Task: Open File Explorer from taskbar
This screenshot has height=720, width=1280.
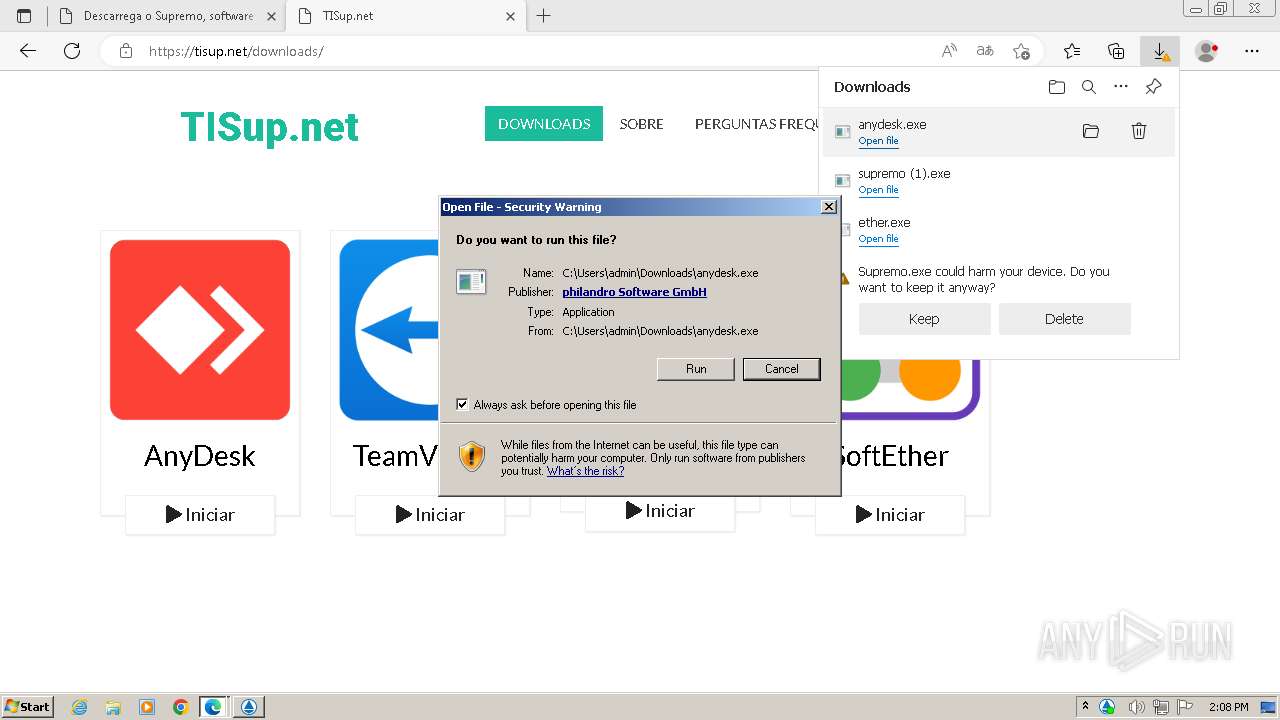Action: [x=113, y=707]
